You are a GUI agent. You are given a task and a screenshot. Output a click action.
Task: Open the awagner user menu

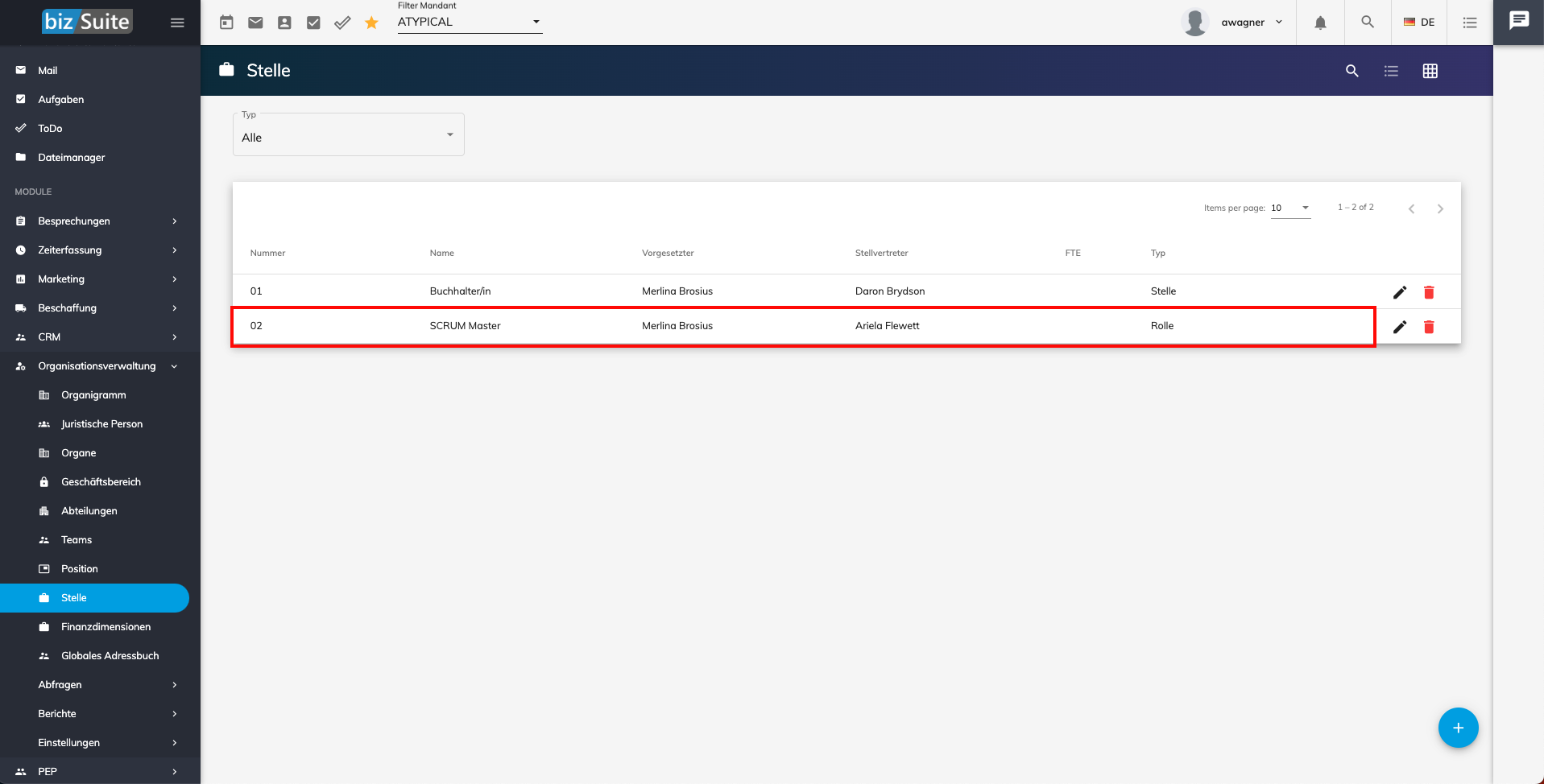pos(1252,23)
